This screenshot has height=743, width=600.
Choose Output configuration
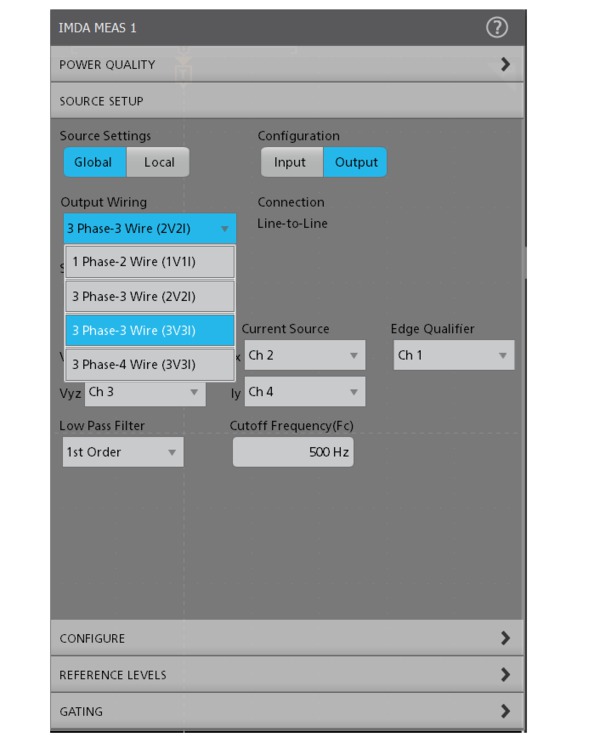[x=355, y=162]
